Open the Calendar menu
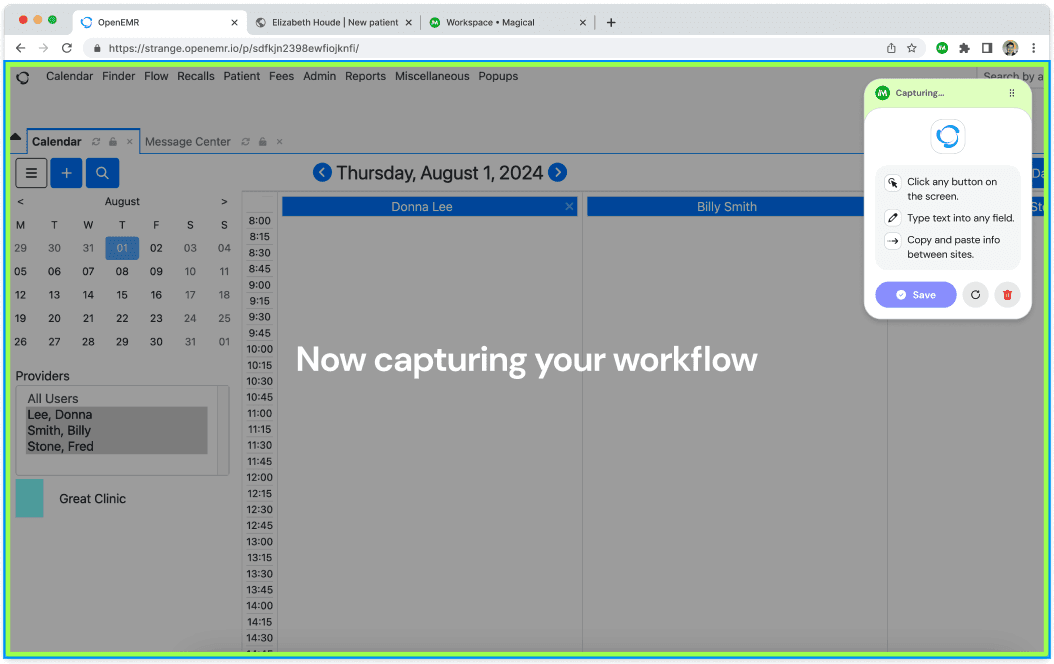Screen dimensions: 1054x664 click(x=69, y=76)
